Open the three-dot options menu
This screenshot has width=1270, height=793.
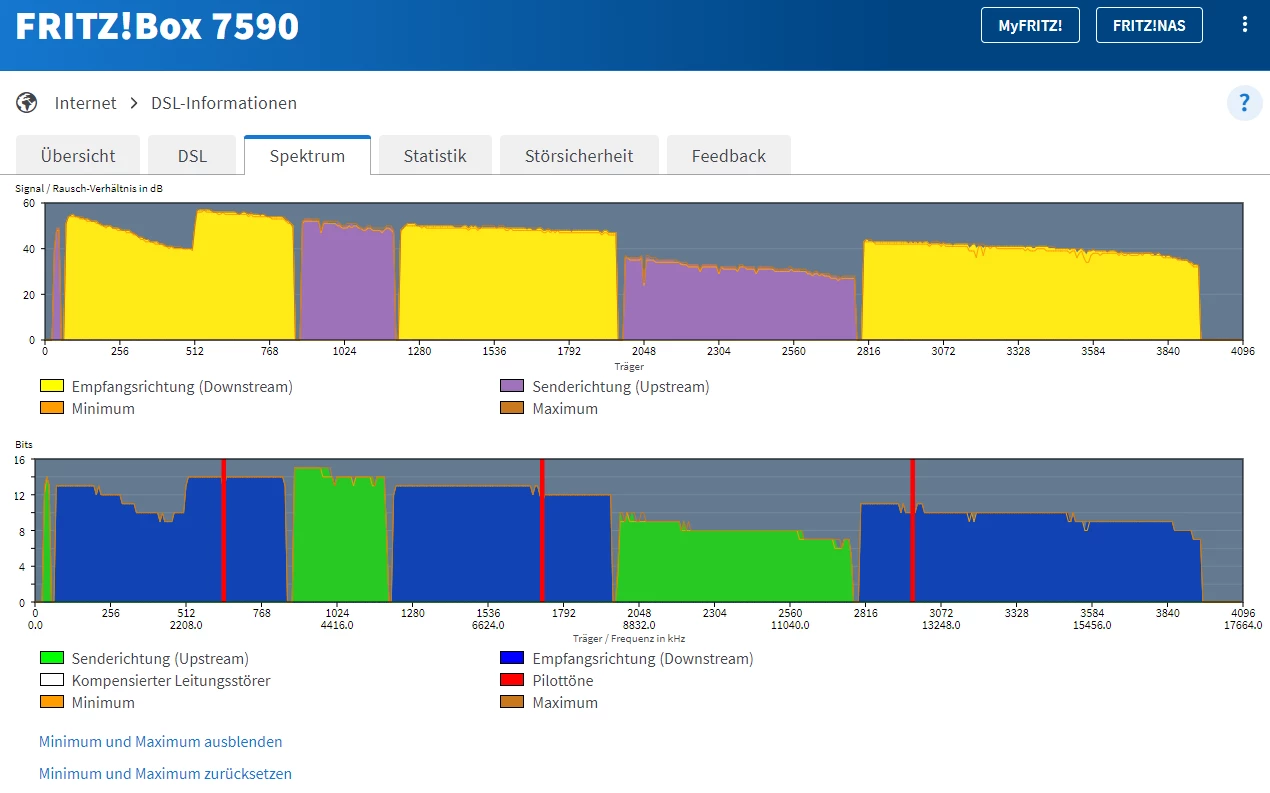click(x=1244, y=25)
